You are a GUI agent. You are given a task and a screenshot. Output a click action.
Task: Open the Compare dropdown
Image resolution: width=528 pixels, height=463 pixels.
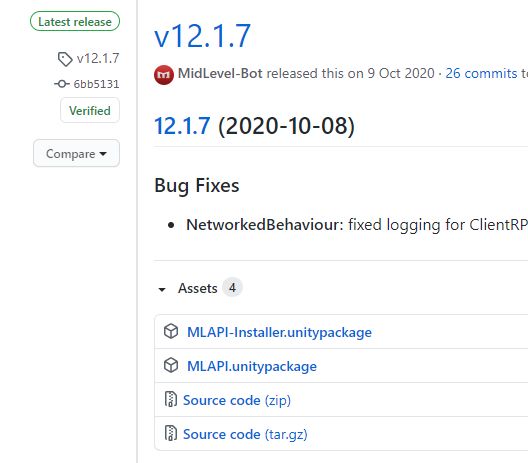[76, 153]
